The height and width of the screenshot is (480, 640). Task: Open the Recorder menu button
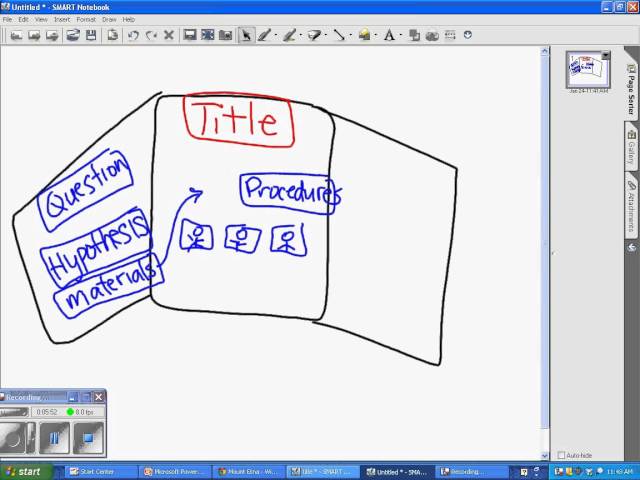(x=14, y=412)
